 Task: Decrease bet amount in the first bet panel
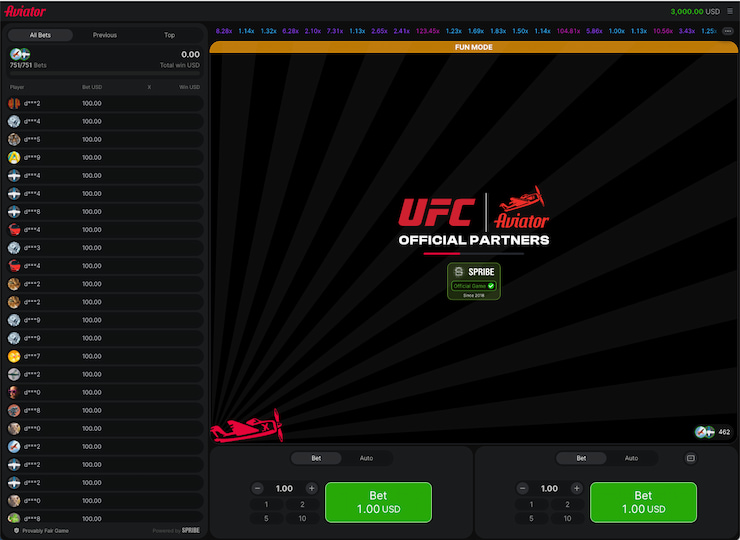click(x=257, y=489)
